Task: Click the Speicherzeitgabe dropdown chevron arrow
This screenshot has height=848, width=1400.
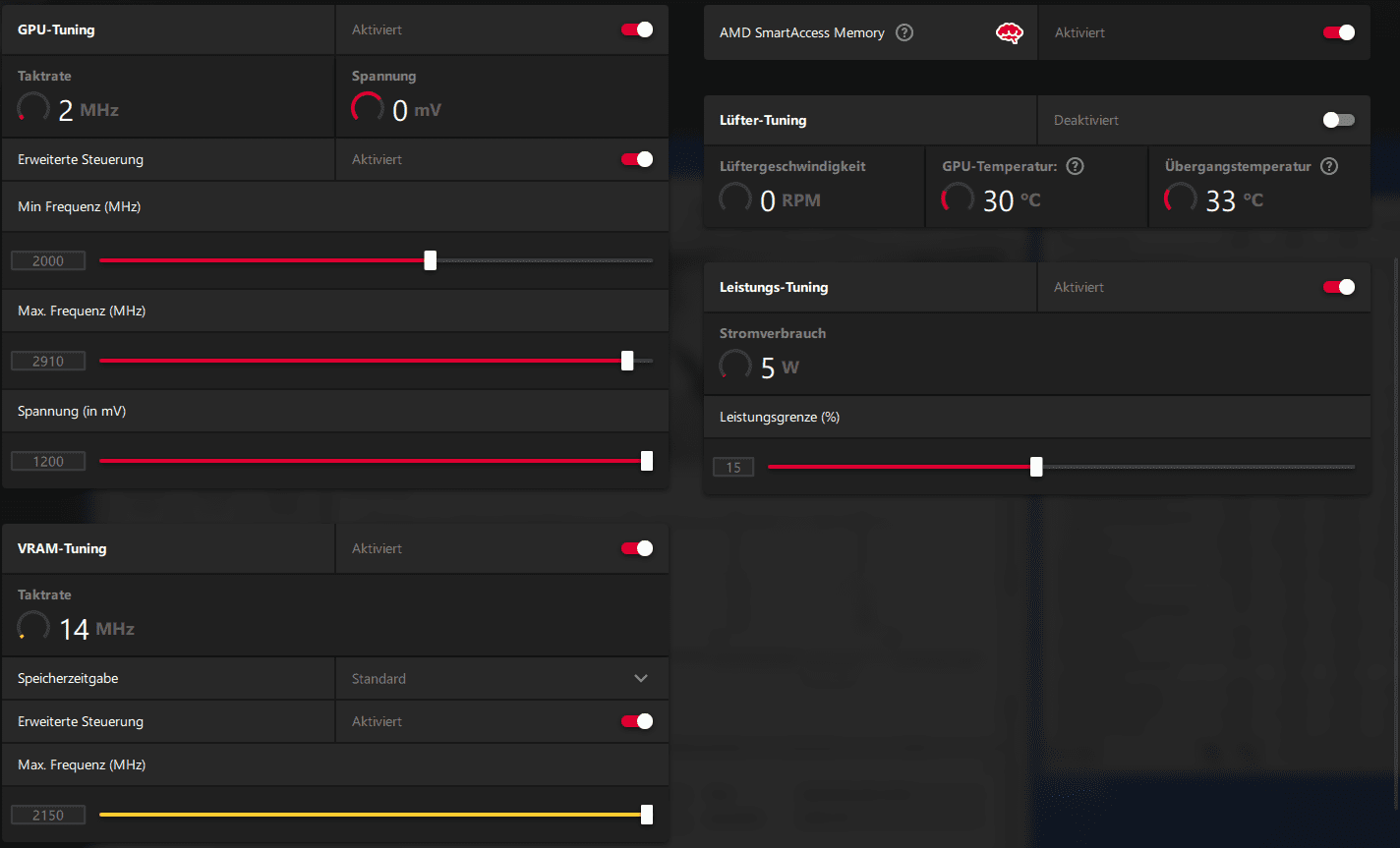Action: tap(641, 678)
